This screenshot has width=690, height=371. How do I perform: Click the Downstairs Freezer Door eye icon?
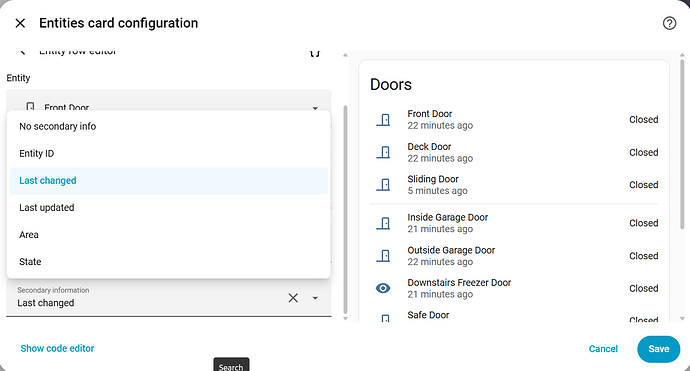[x=383, y=288]
